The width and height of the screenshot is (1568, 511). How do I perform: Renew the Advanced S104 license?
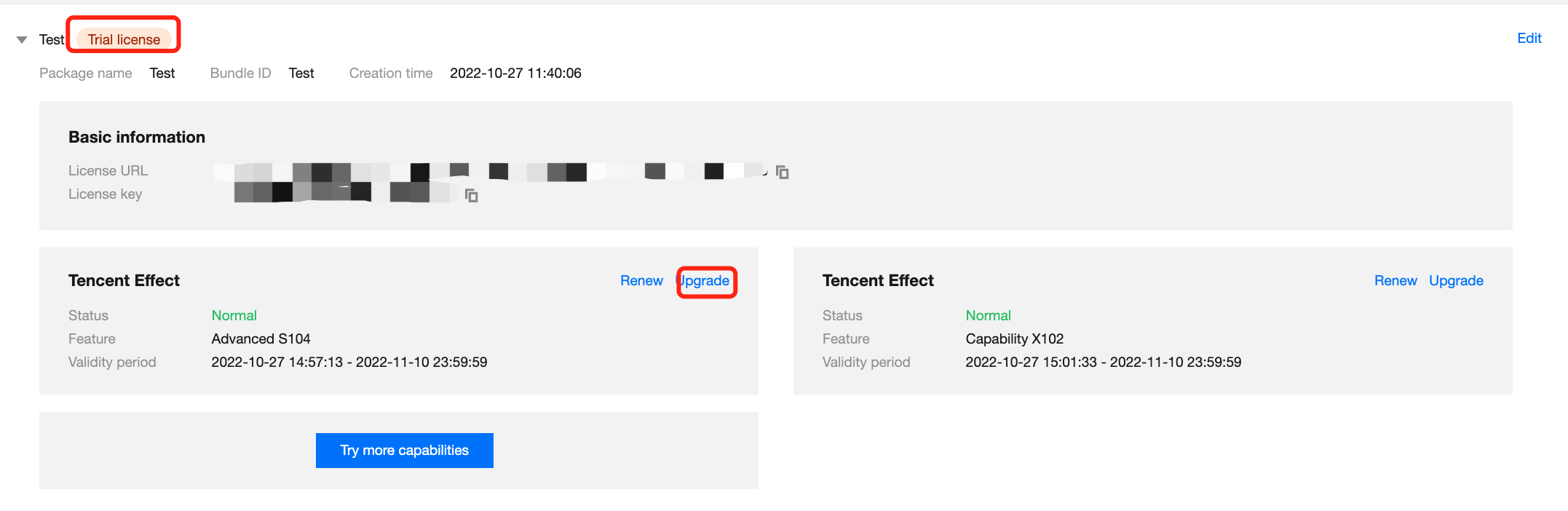[x=641, y=281]
